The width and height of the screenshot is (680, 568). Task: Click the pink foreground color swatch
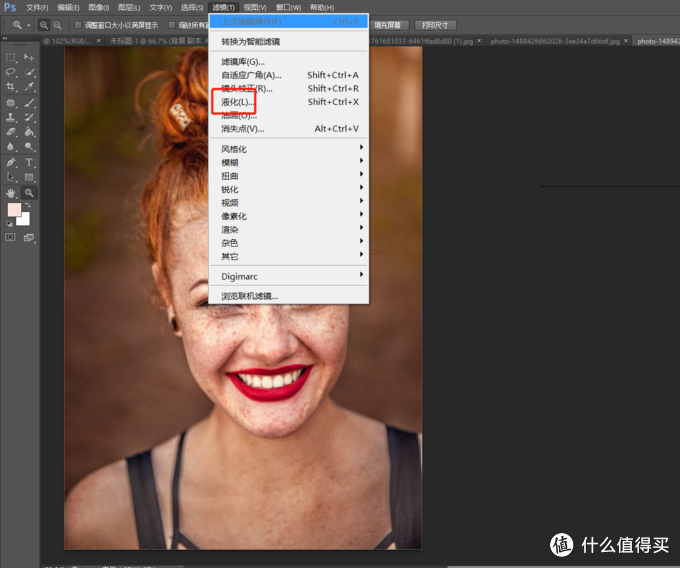coord(13,209)
